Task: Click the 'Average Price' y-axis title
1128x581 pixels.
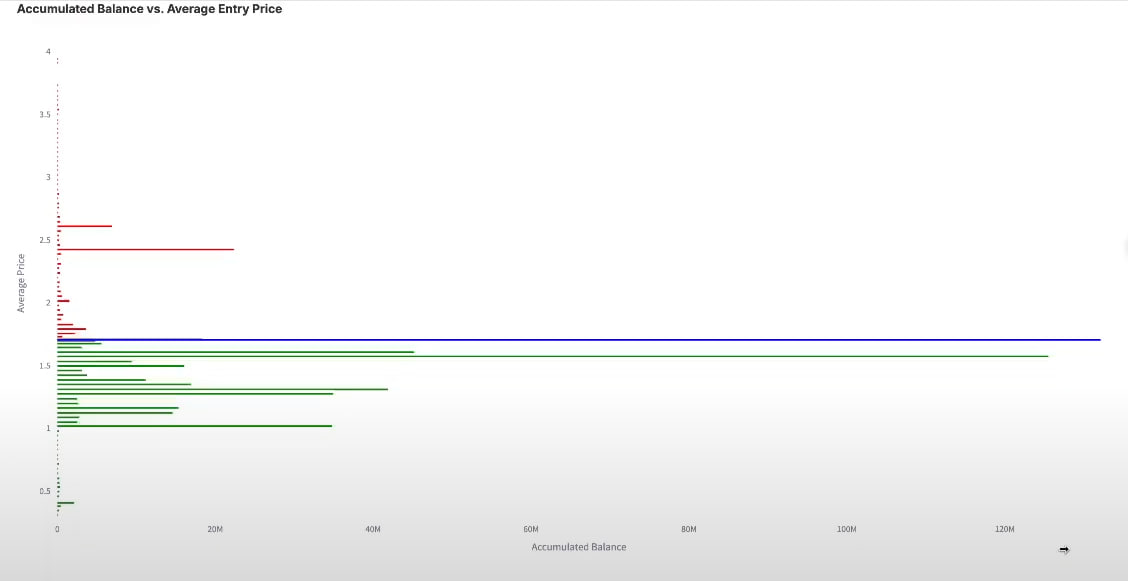Action: 21,283
